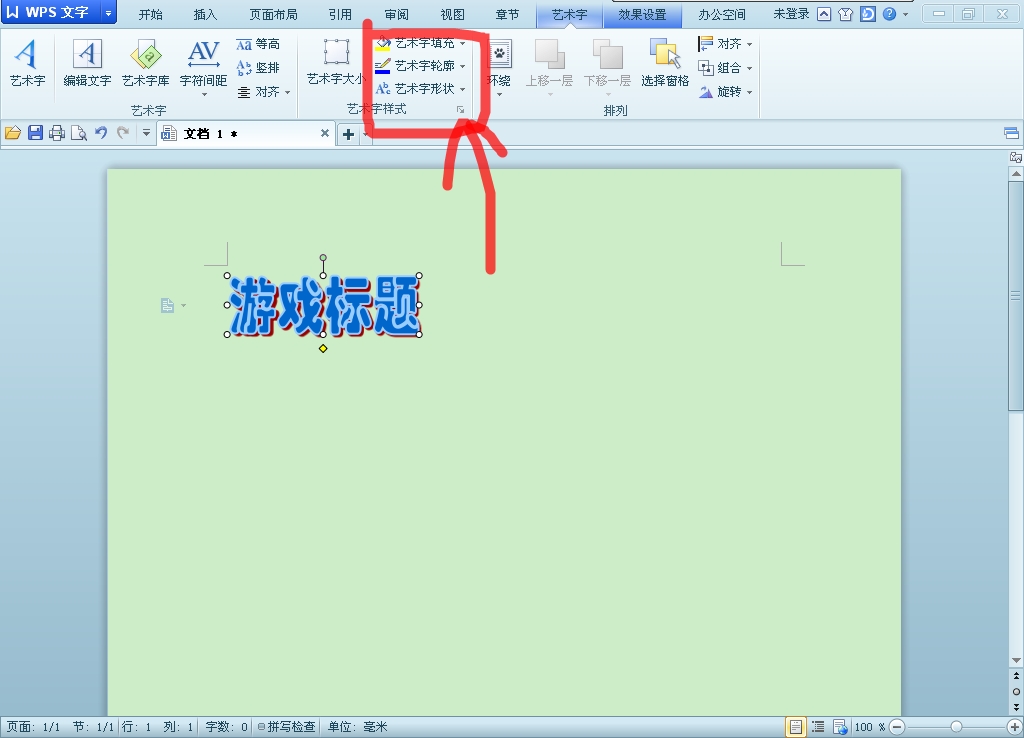
Task: Switch to the 视图 tab
Action: point(452,14)
